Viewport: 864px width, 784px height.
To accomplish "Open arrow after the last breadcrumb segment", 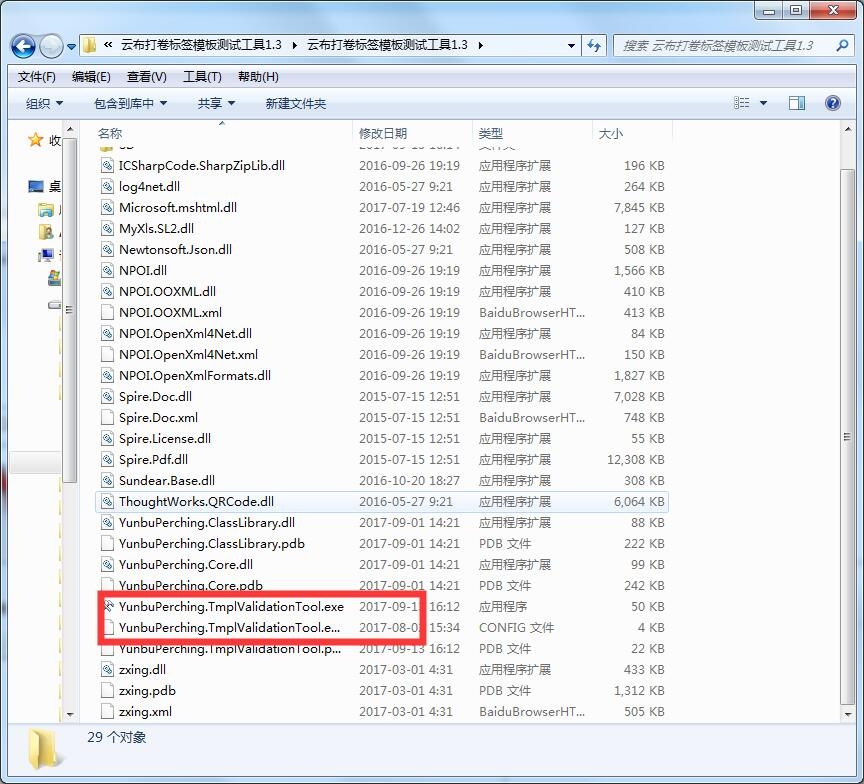I will click(480, 46).
